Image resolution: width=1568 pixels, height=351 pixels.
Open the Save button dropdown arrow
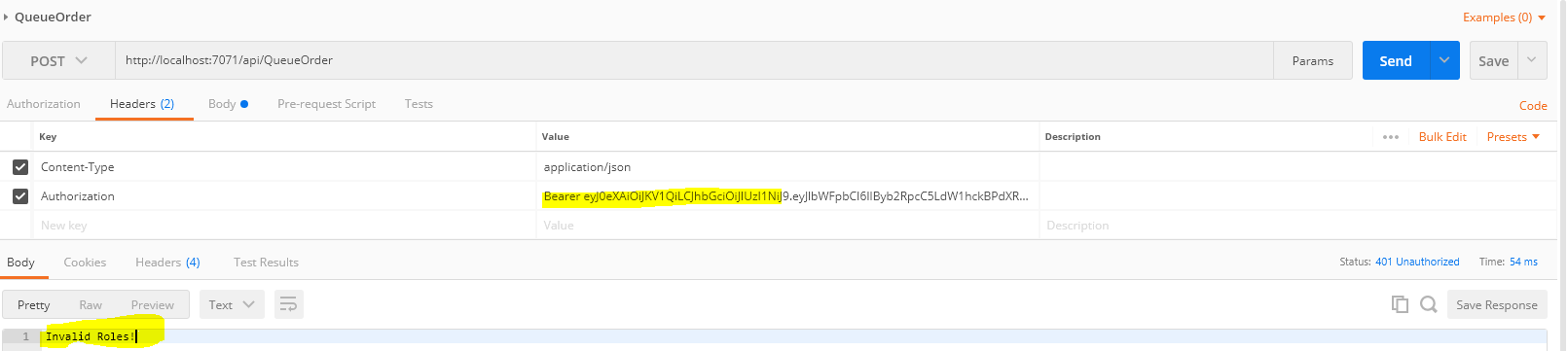tap(1532, 60)
